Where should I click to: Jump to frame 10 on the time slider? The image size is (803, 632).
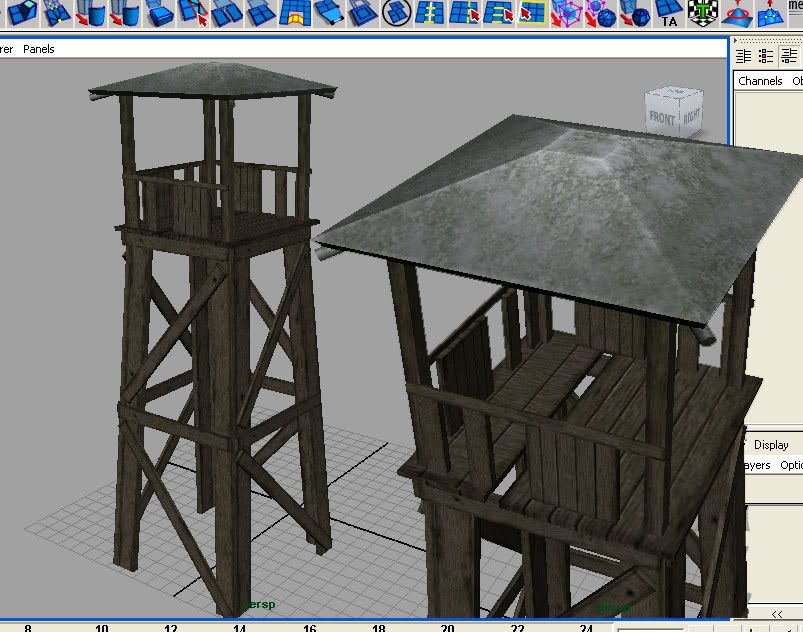(x=101, y=628)
